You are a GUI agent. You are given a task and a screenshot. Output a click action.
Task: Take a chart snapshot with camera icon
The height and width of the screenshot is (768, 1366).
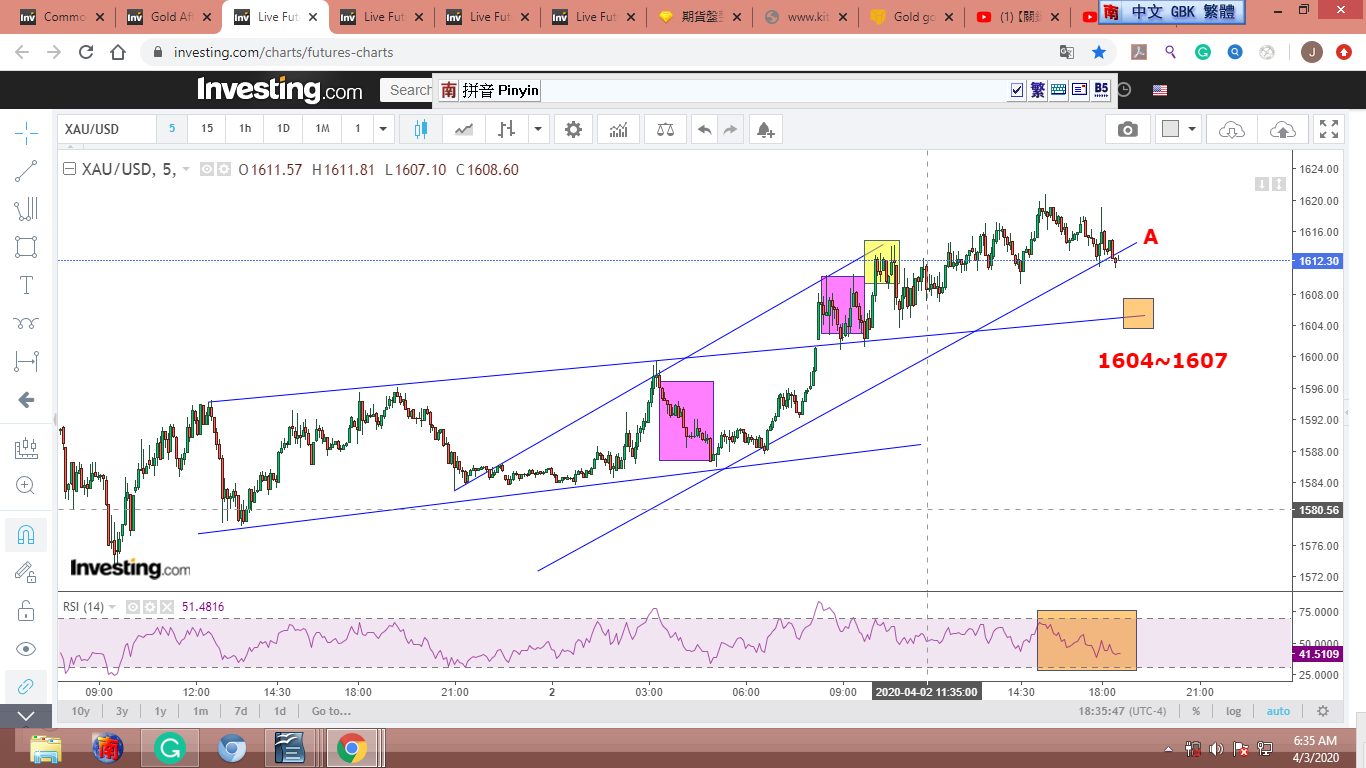(x=1127, y=129)
